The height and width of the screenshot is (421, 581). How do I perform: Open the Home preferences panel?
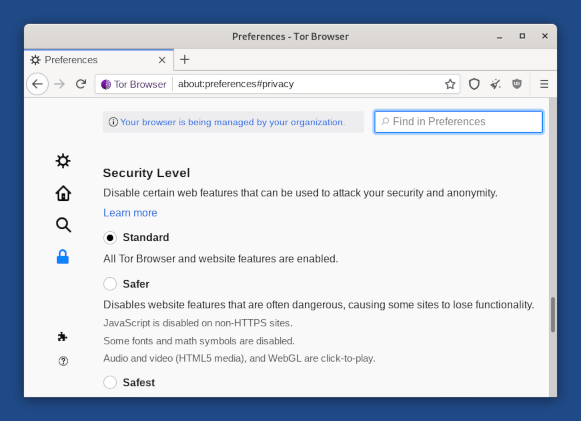pyautogui.click(x=63, y=193)
